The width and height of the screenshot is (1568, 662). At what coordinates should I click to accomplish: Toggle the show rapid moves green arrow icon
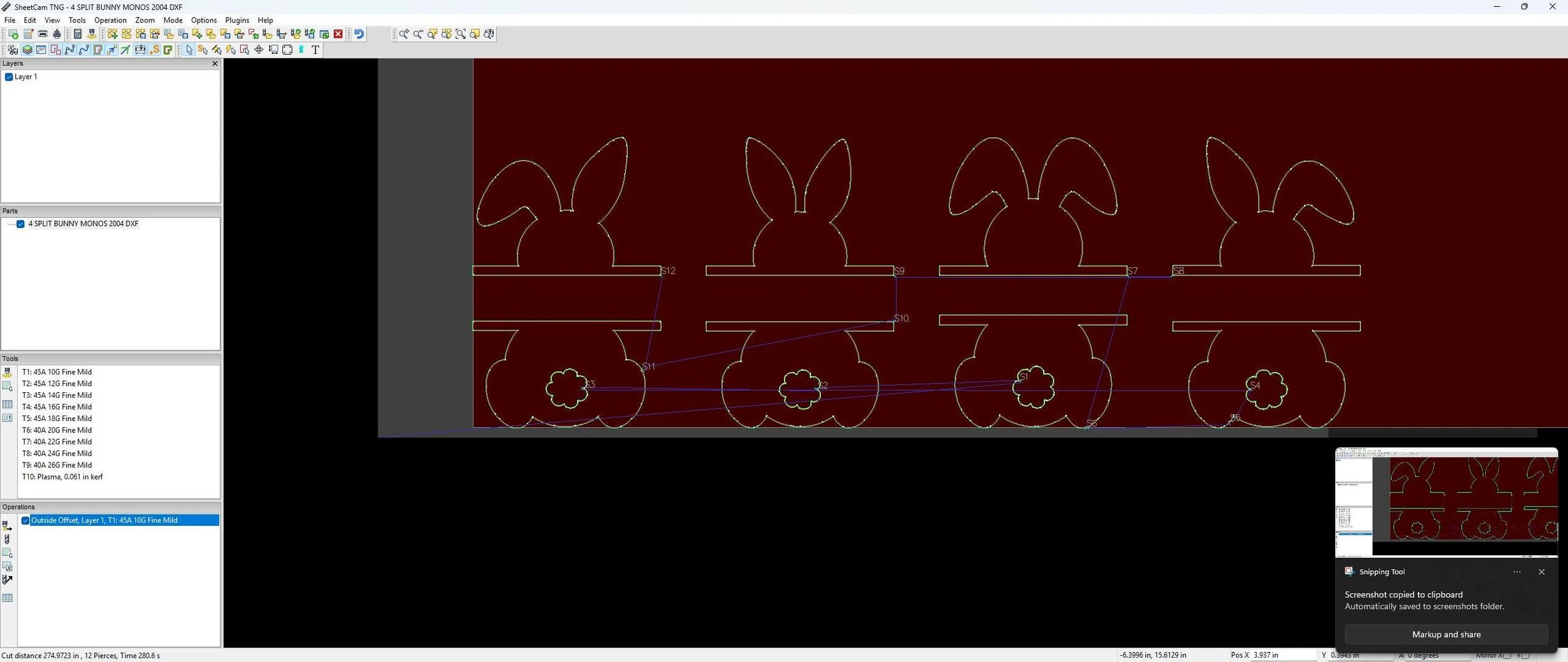coord(125,50)
